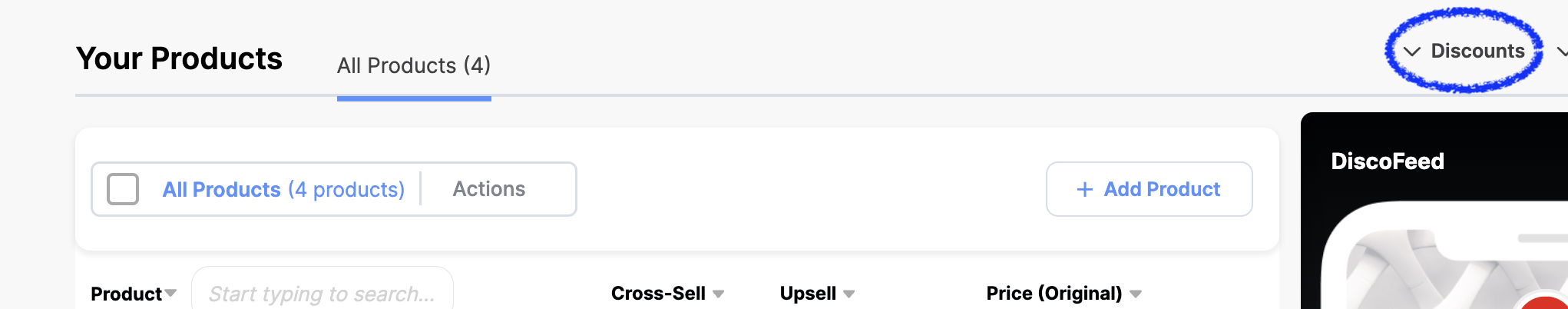Click the Upsell column header label
The height and width of the screenshot is (309, 1568).
point(808,294)
